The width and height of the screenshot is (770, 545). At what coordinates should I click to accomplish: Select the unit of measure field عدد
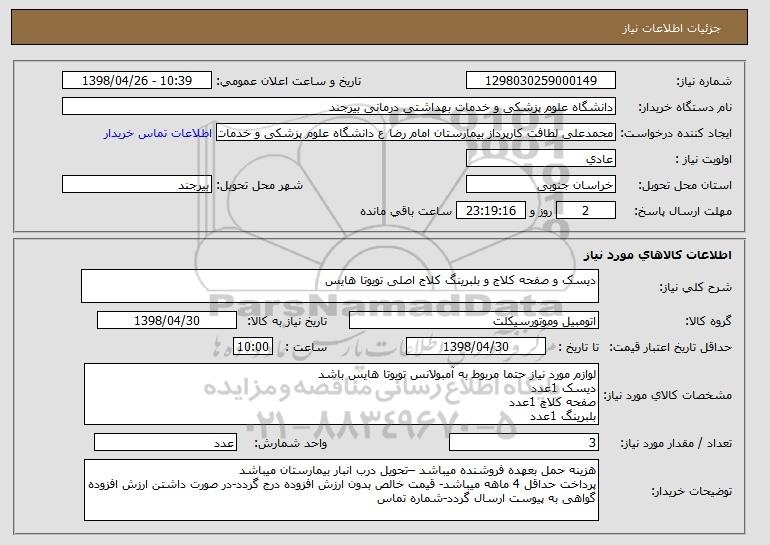coord(165,442)
